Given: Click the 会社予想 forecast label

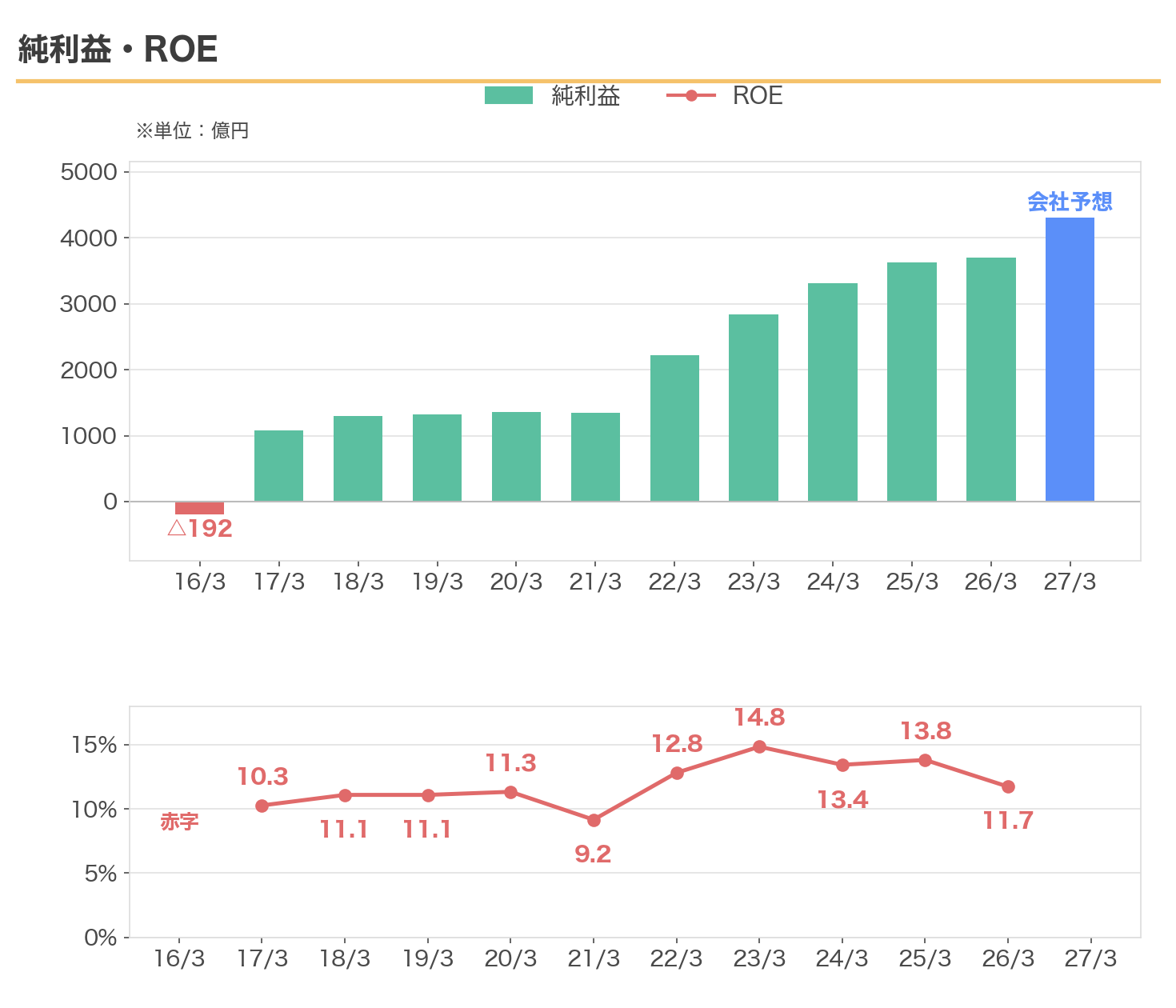Looking at the screenshot, I should 1070,202.
